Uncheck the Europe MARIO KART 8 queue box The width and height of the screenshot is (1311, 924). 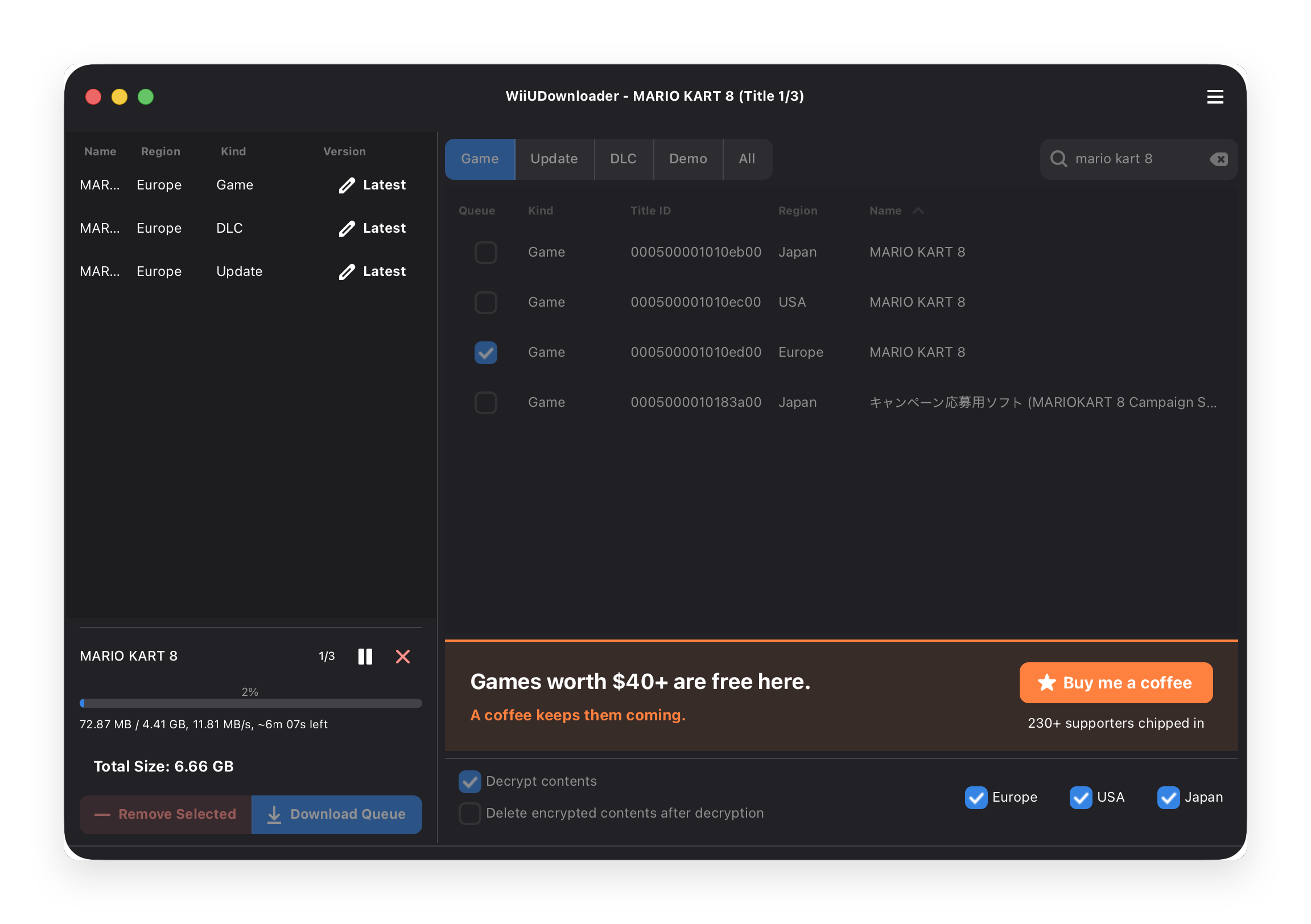click(x=485, y=352)
